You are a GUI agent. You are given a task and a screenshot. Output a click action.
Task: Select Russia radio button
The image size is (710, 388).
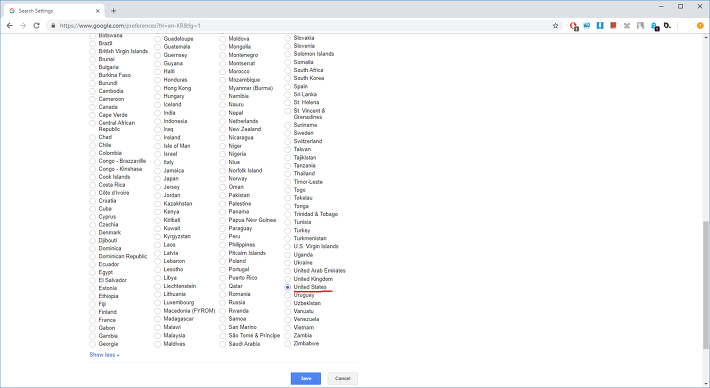coord(222,302)
